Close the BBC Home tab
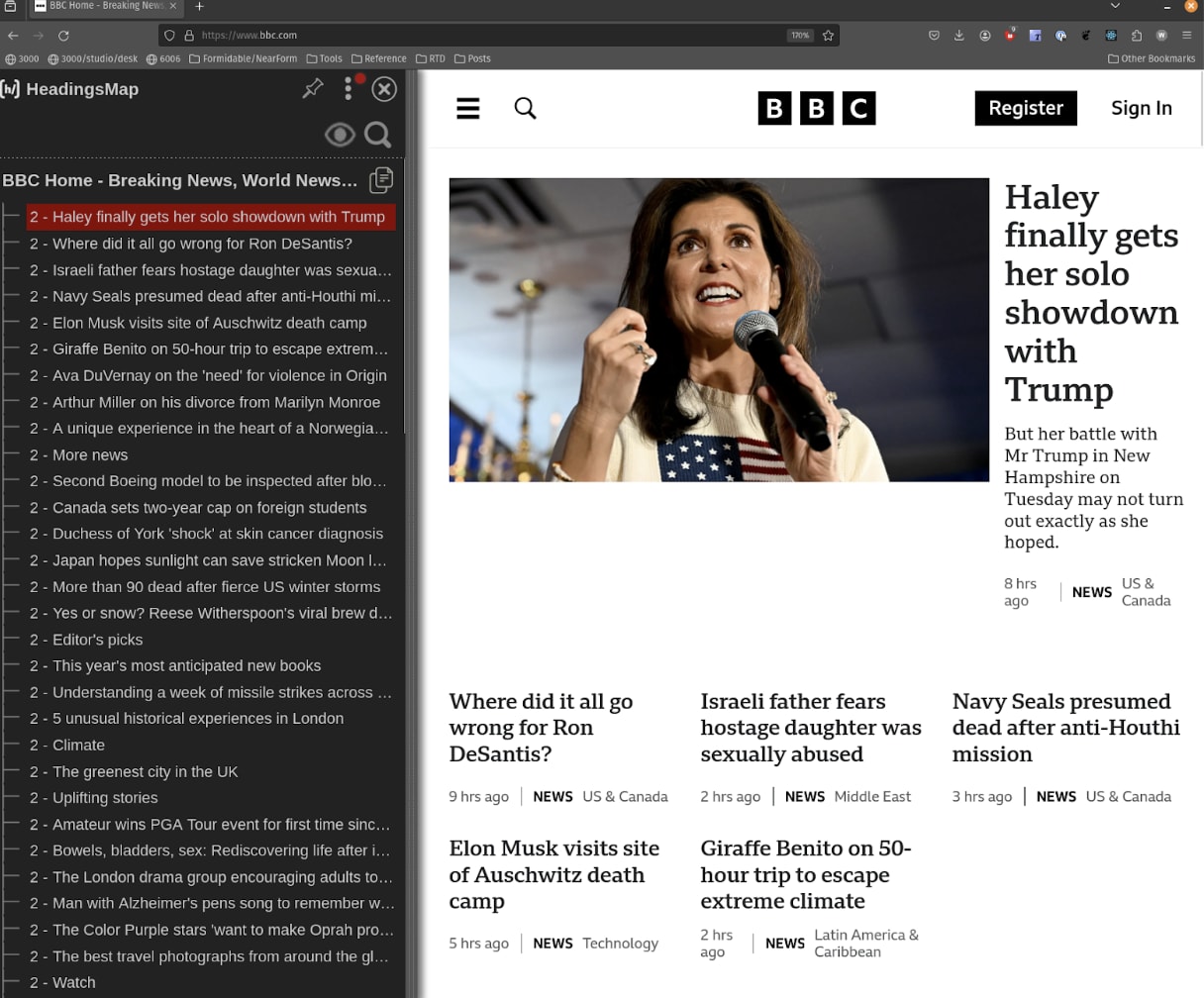 tap(172, 6)
